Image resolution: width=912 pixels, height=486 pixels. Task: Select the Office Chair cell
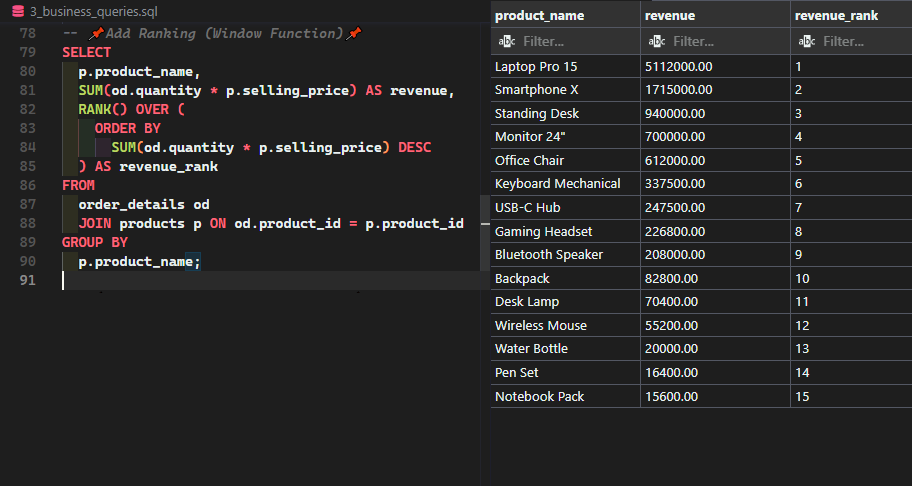point(565,160)
